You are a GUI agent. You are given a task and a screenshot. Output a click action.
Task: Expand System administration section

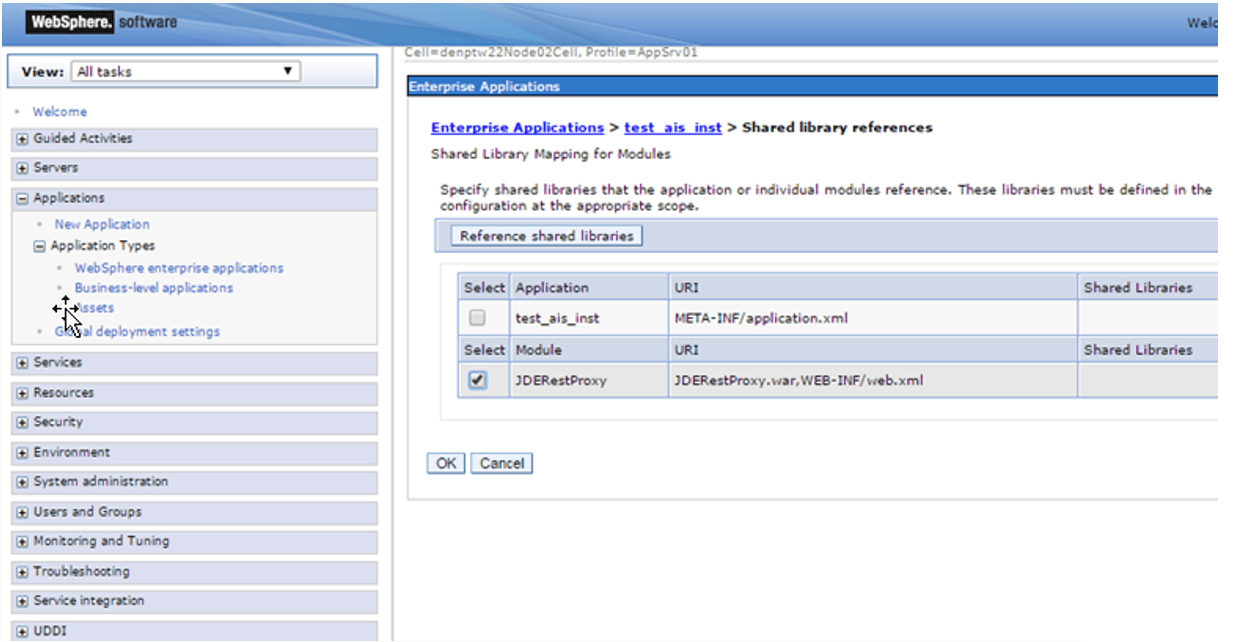coord(22,482)
